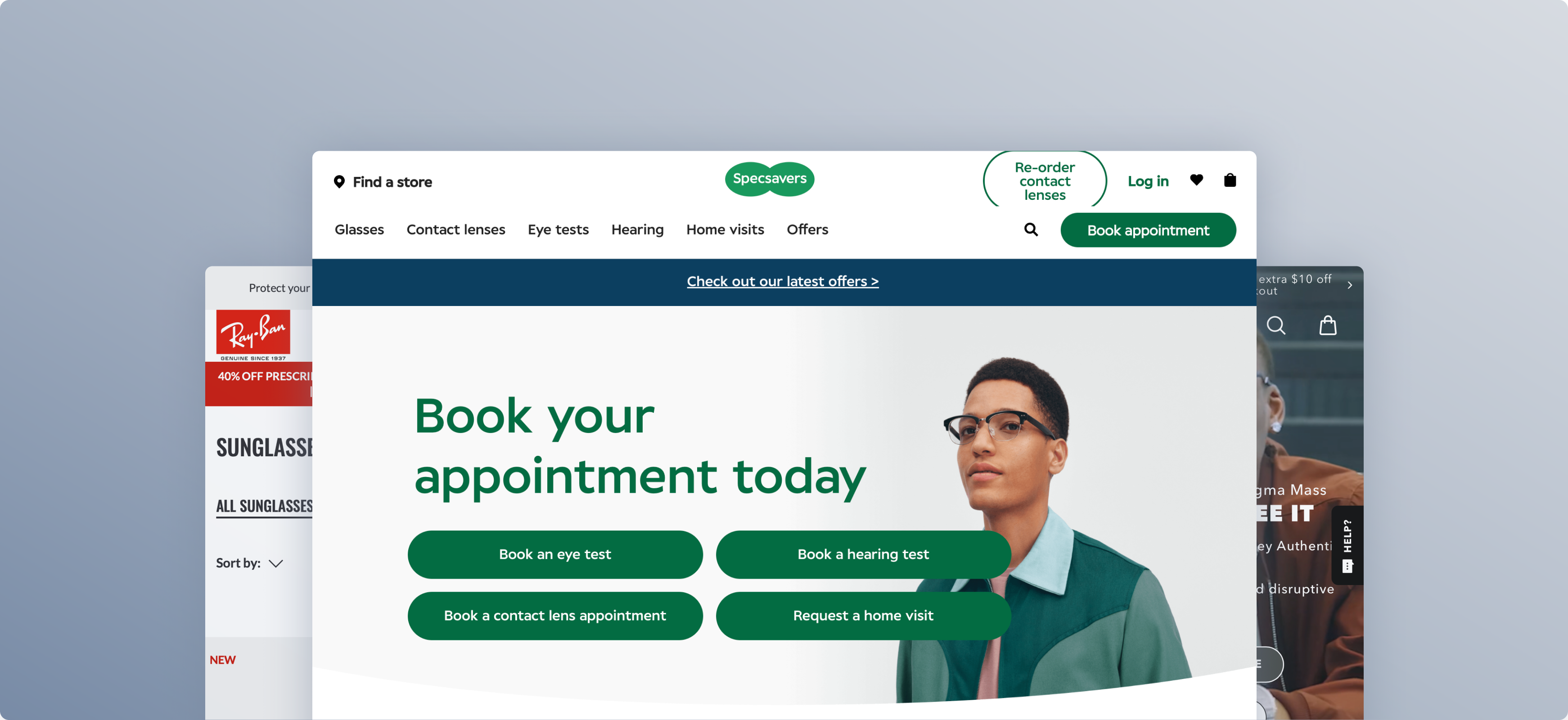
Task: Click Check out our latest offers link
Action: (x=783, y=281)
